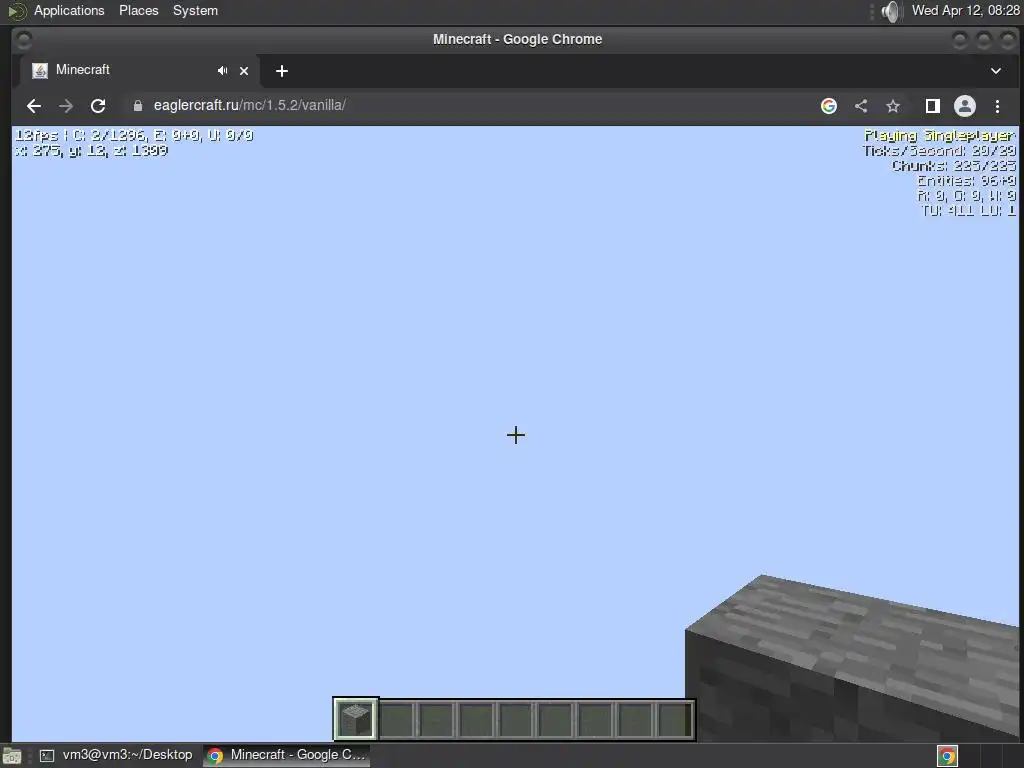The height and width of the screenshot is (768, 1024).
Task: View site info via the padlock icon
Action: 138,106
